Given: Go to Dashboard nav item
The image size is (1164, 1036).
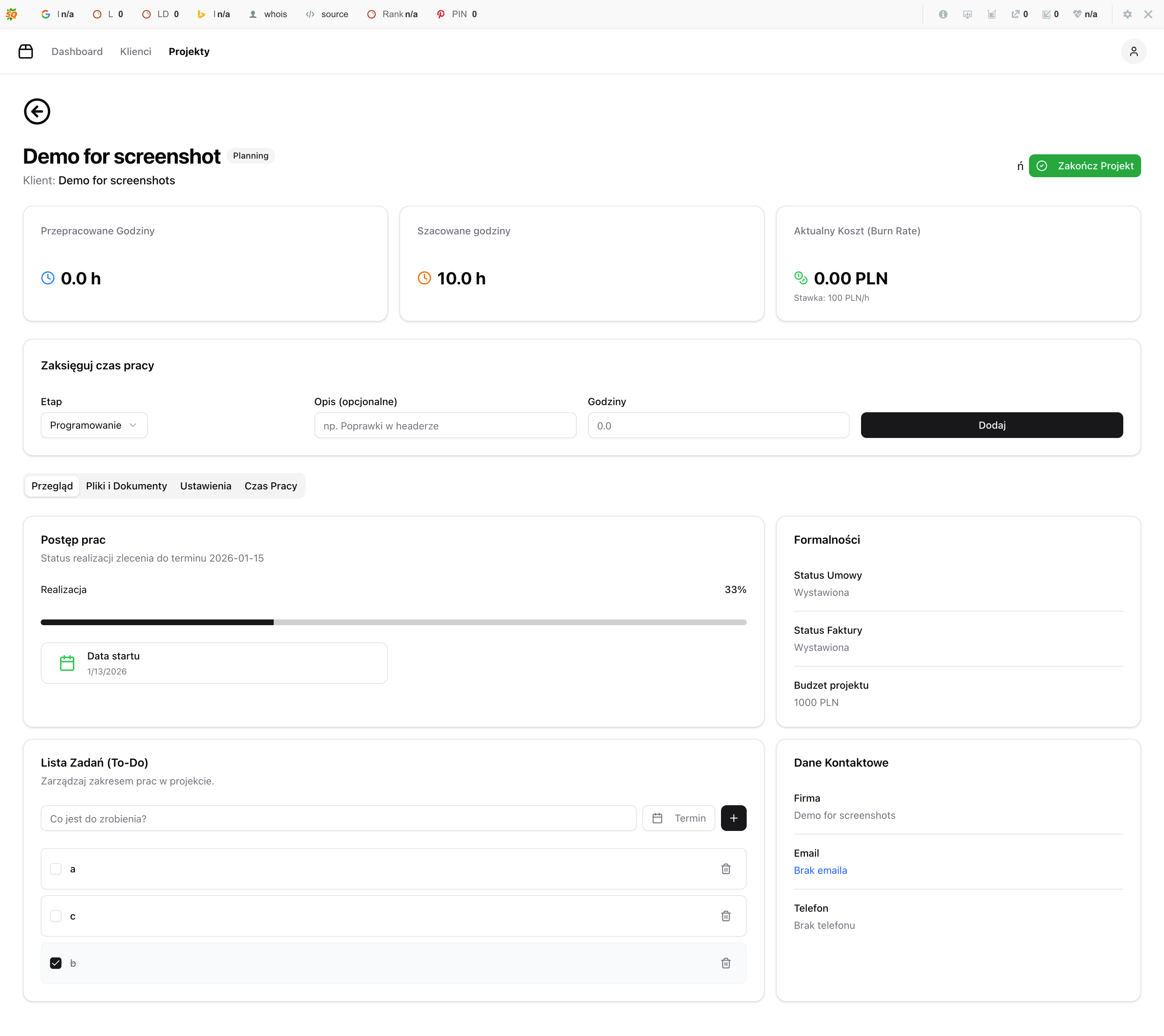Looking at the screenshot, I should [x=77, y=52].
